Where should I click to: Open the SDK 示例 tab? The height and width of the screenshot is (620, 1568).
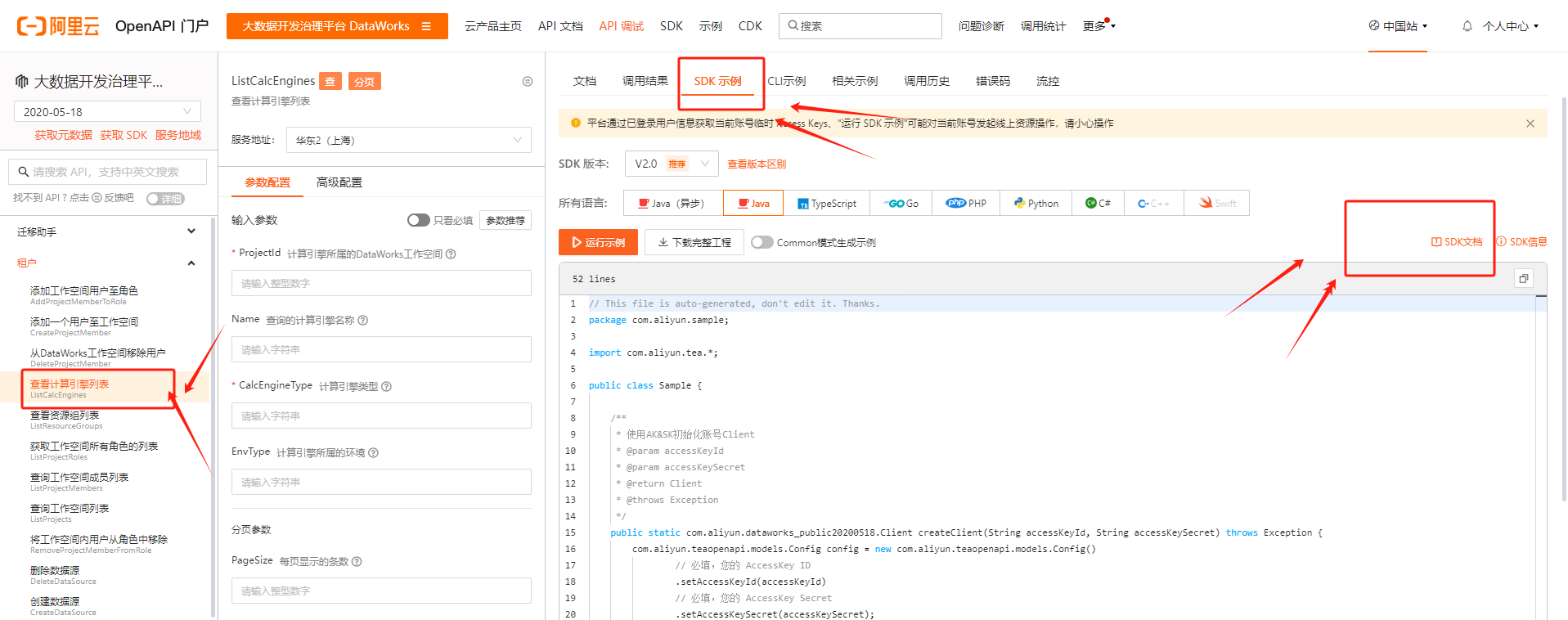click(718, 81)
